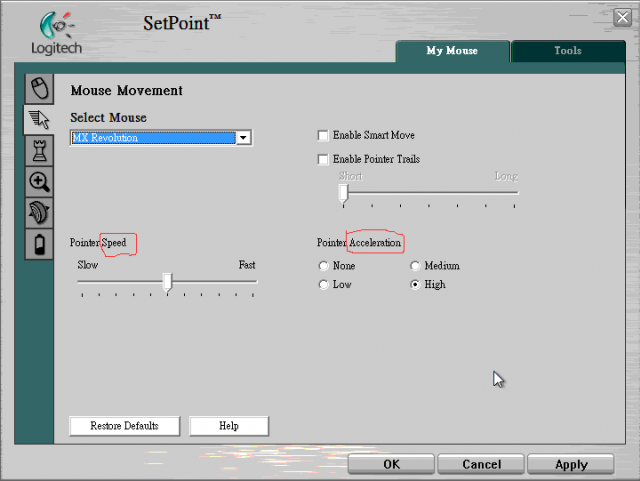
Task: Click the Fast label under Pointer Speed
Action: tap(247, 265)
